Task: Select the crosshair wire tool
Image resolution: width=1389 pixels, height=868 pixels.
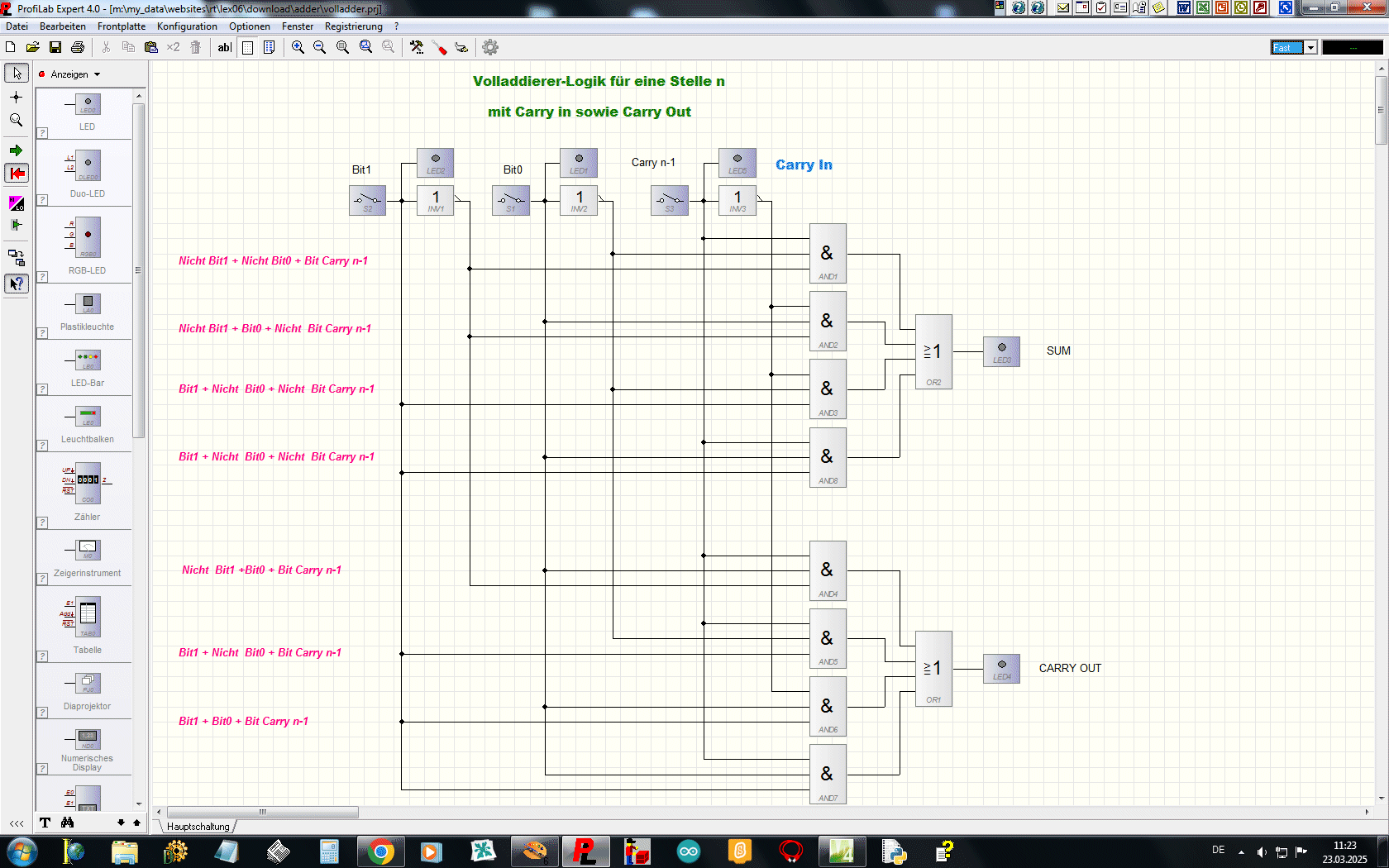Action: (x=17, y=97)
